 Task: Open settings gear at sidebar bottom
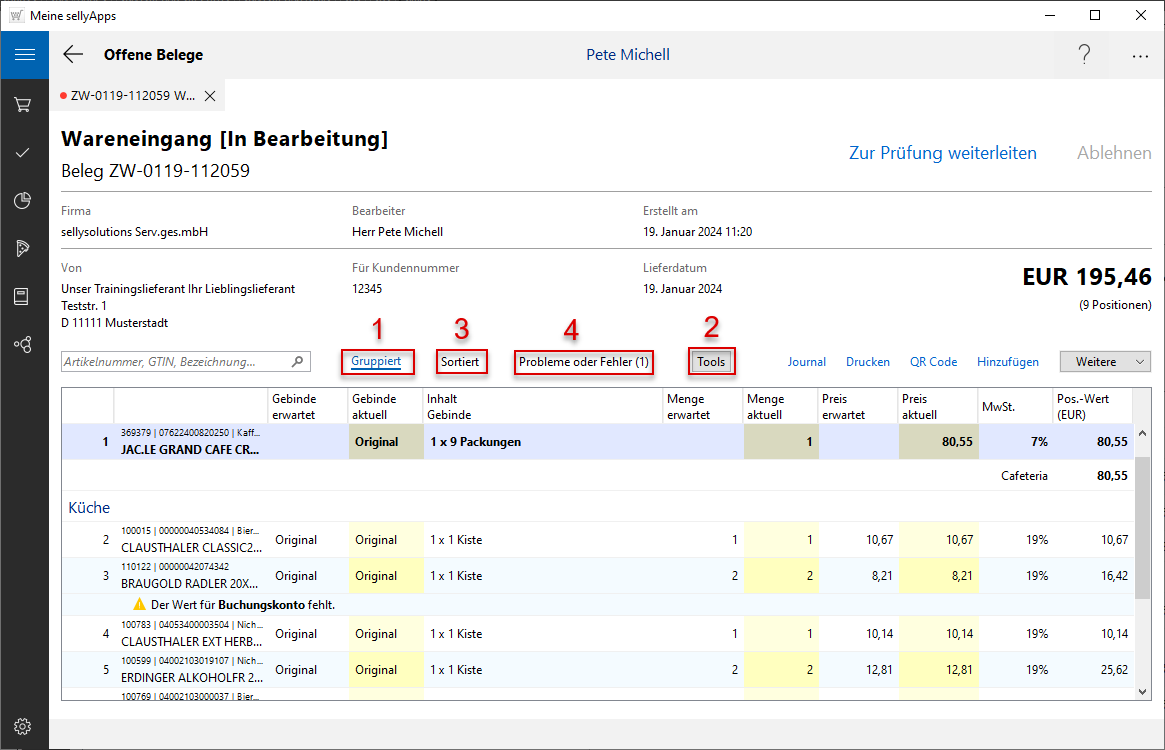[23, 726]
